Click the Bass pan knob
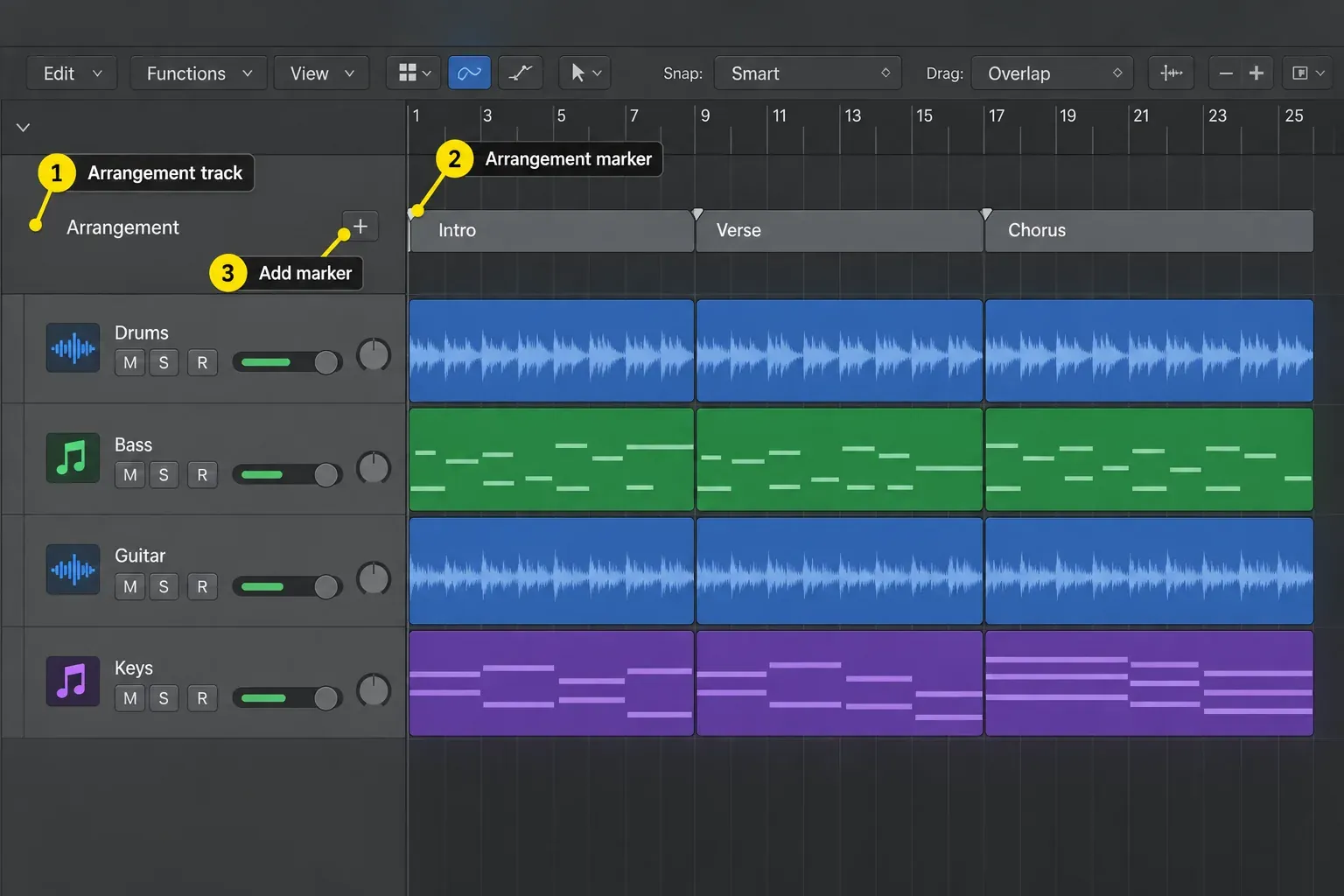This screenshot has width=1344, height=896. point(374,467)
